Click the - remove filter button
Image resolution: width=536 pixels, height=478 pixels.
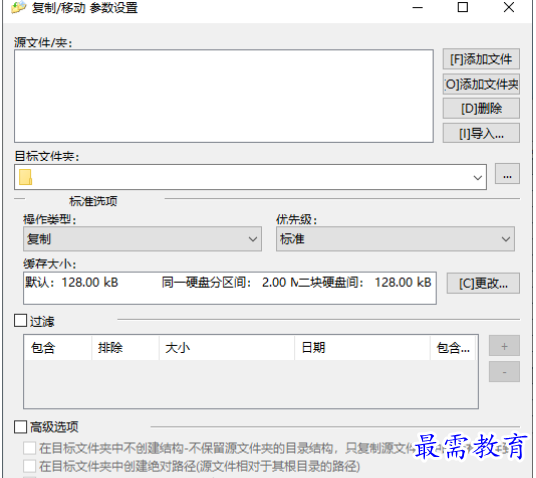pos(504,372)
